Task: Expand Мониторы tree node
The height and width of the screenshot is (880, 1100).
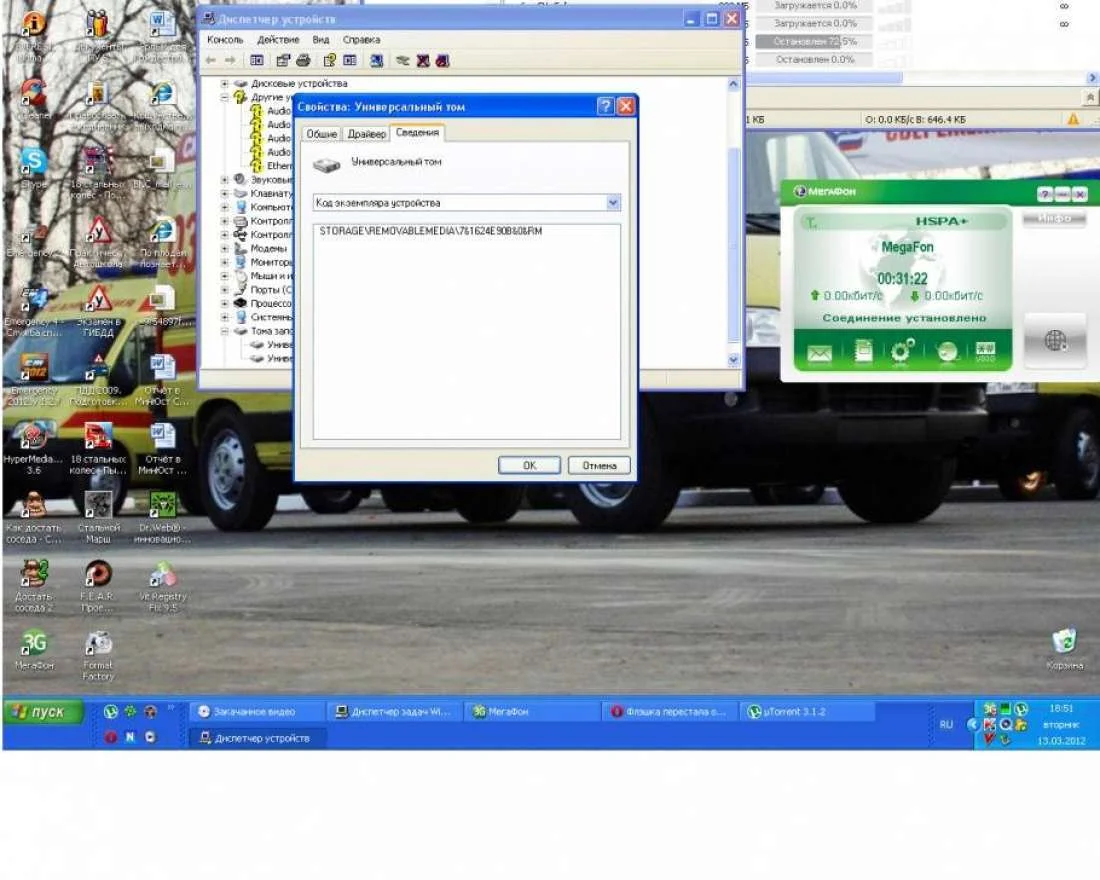Action: pyautogui.click(x=224, y=262)
